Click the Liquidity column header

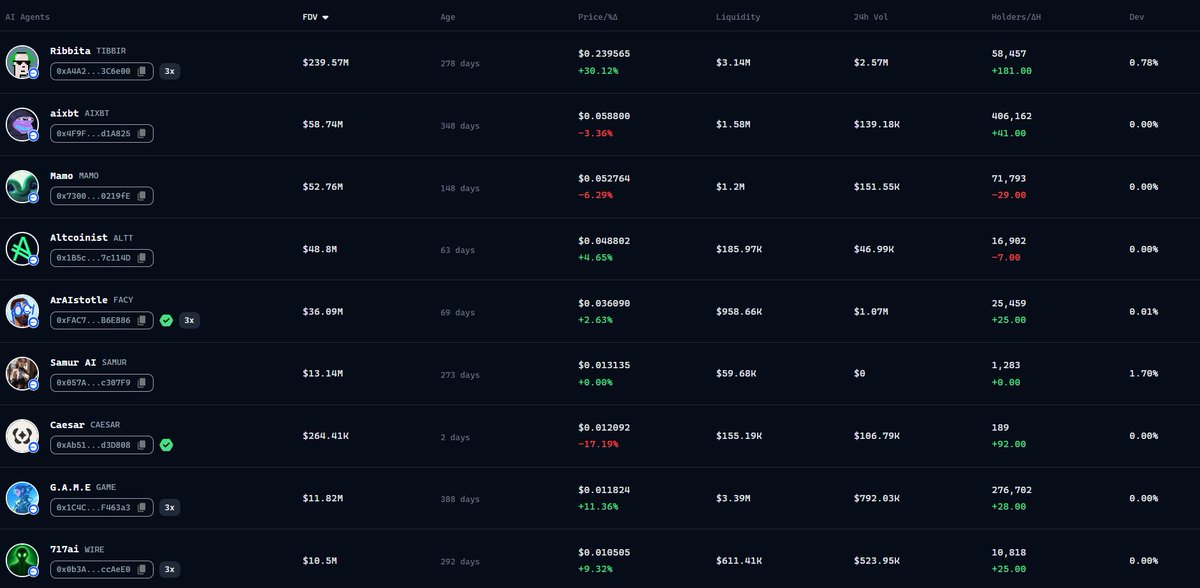coord(738,17)
